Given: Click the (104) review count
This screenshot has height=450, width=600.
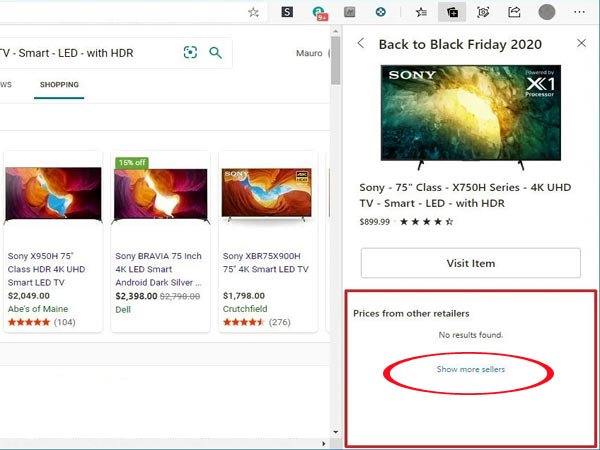Looking at the screenshot, I should (x=64, y=322).
